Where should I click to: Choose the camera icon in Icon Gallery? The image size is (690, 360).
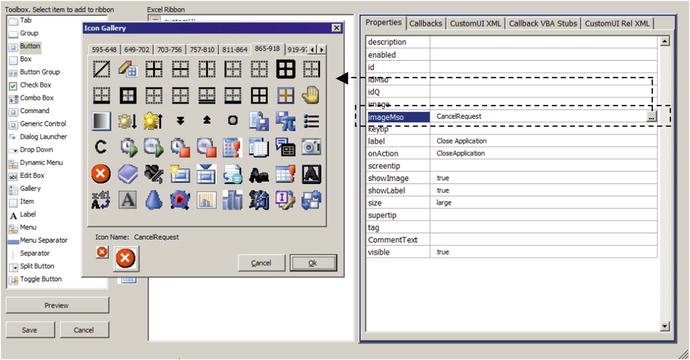[x=311, y=147]
